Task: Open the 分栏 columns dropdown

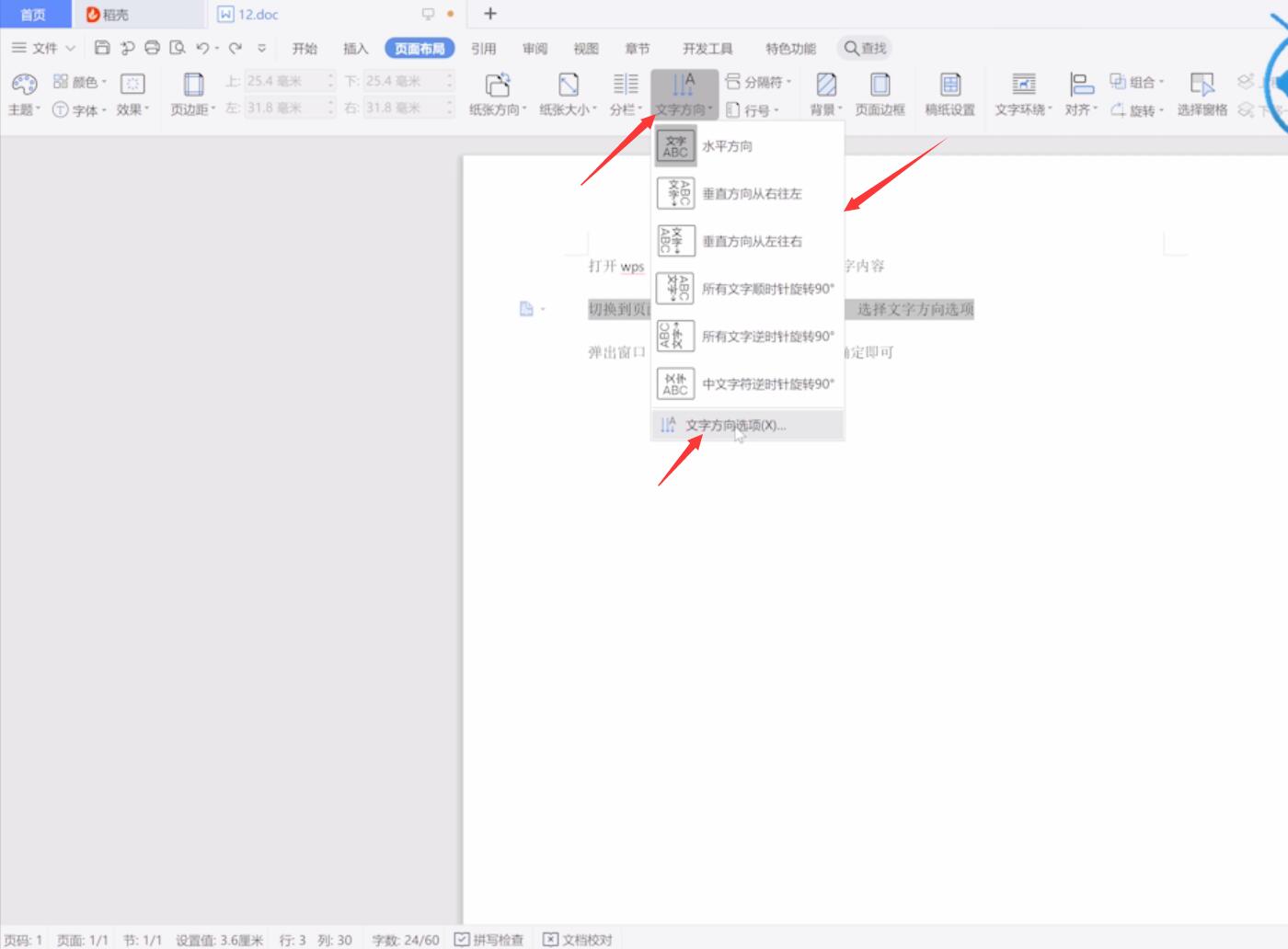Action: coord(626,94)
